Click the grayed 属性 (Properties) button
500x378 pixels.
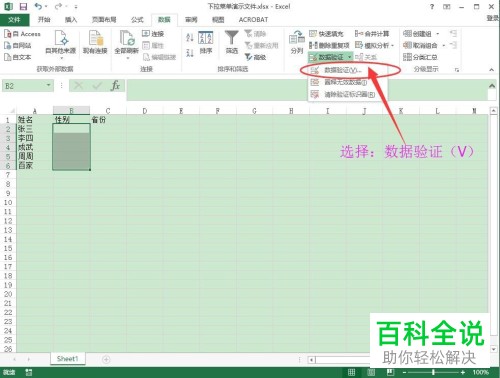153,45
